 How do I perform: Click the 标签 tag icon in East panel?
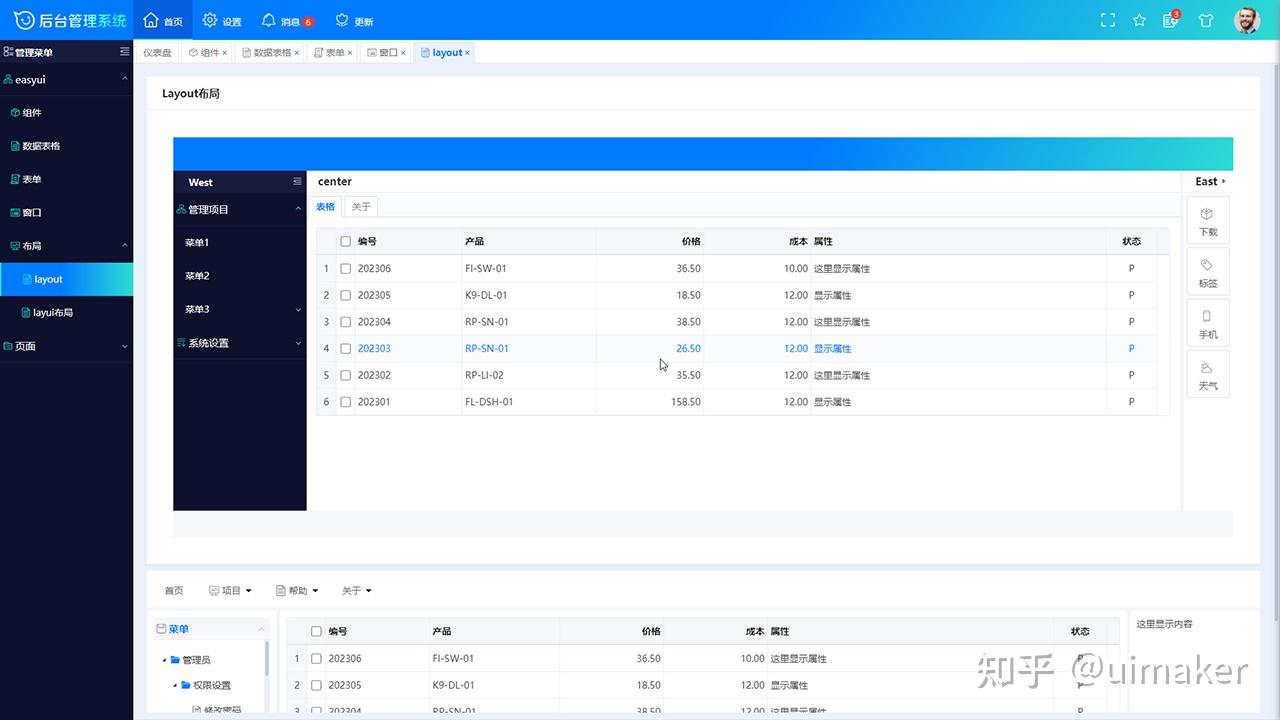click(1207, 270)
